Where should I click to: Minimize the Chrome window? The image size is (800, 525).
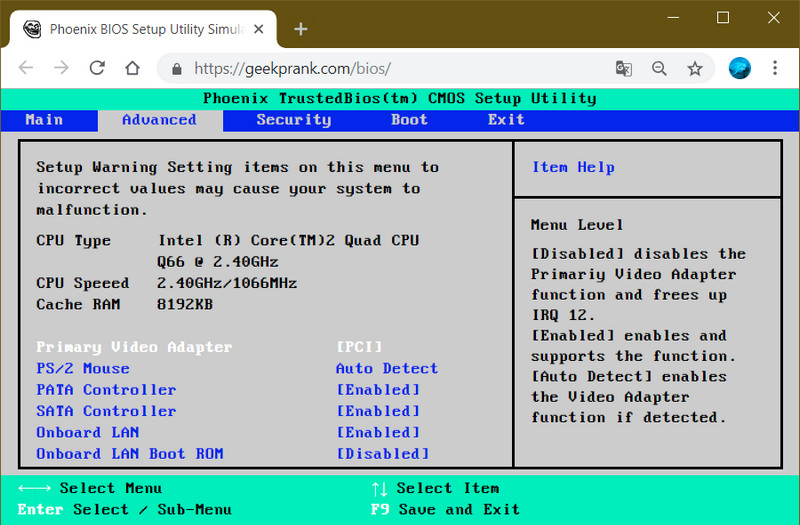point(673,18)
